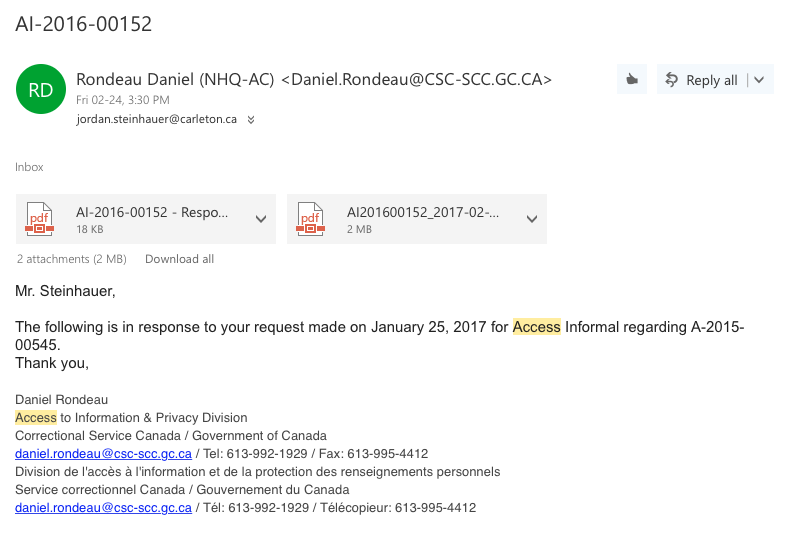
Task: Click the thumbs-up like icon
Action: (x=631, y=80)
